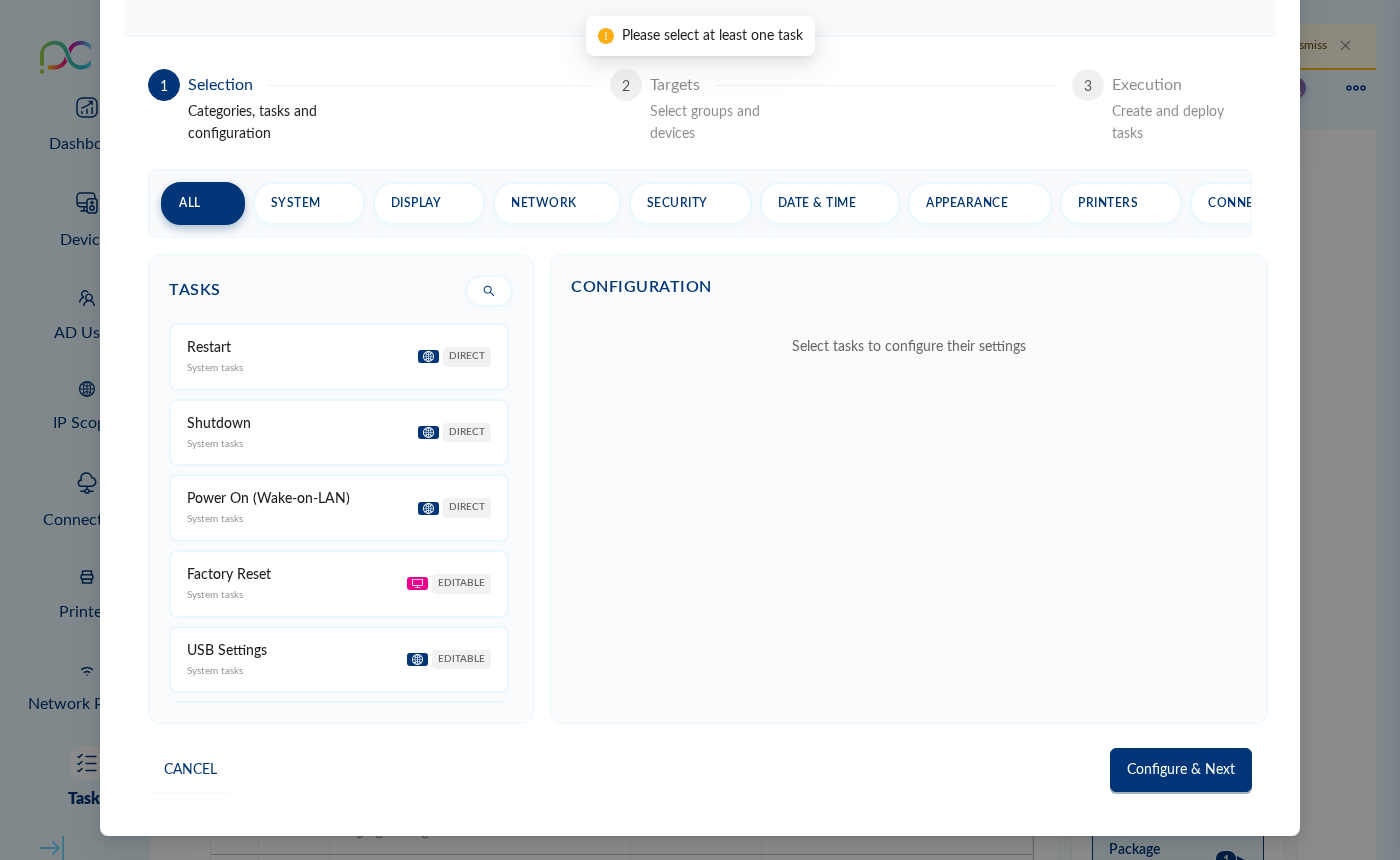Select the Factory Reset task card
The width and height of the screenshot is (1400, 860).
(339, 583)
